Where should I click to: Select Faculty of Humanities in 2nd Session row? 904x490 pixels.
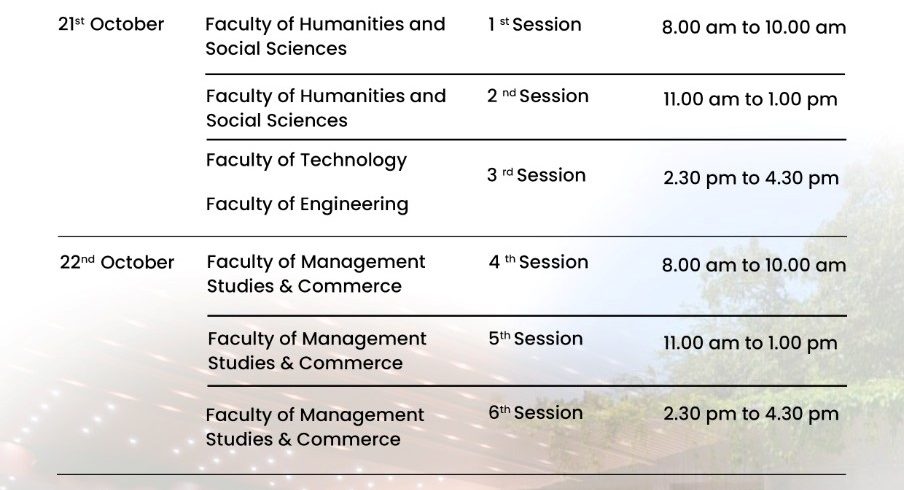tap(325, 108)
